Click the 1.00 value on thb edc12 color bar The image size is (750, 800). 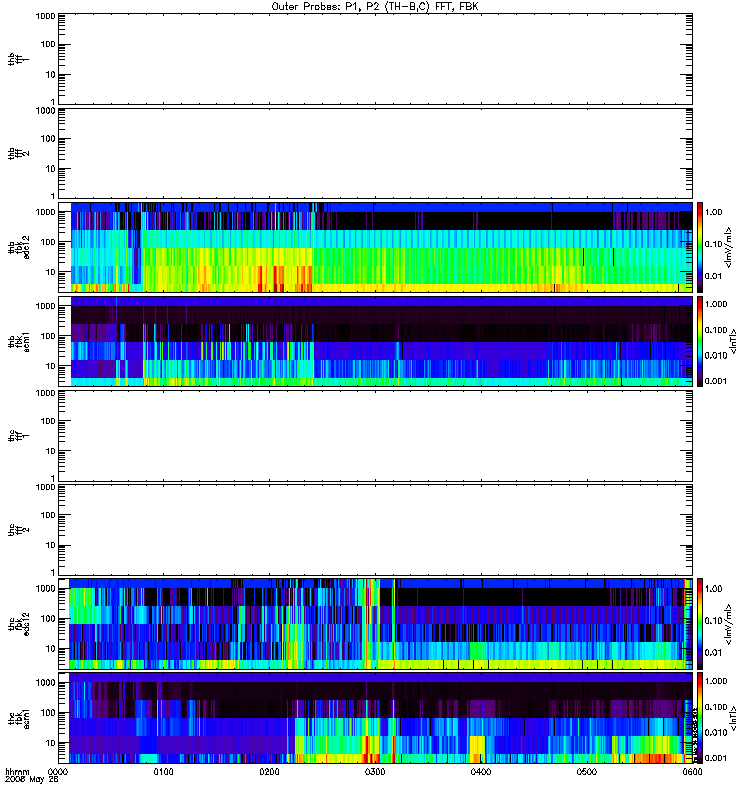click(x=713, y=212)
